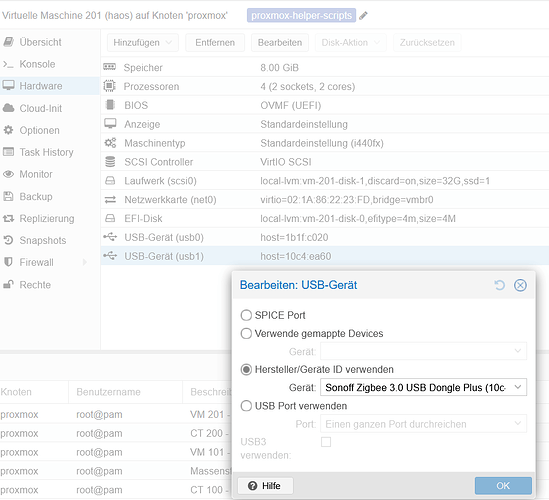Screen dimensions: 549x500
Task: Close the Bearbeiten USB-Gerät dialog
Action: [x=520, y=285]
